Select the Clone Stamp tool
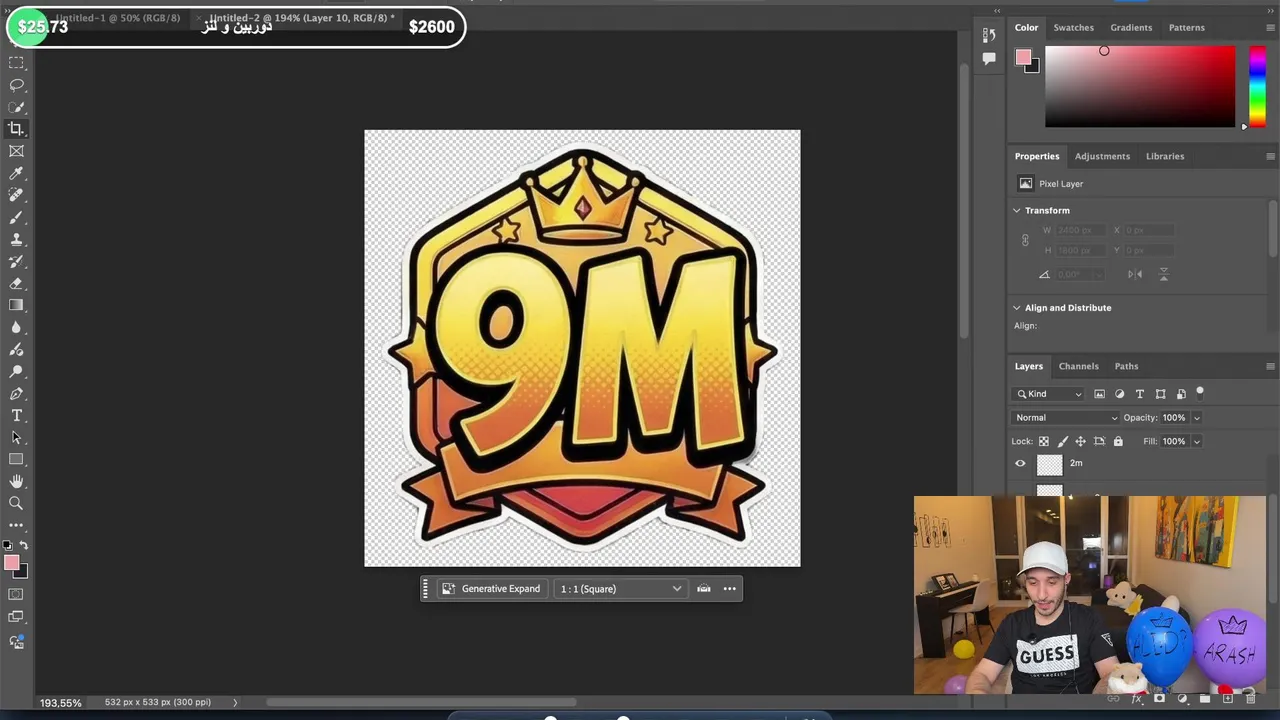 16,239
